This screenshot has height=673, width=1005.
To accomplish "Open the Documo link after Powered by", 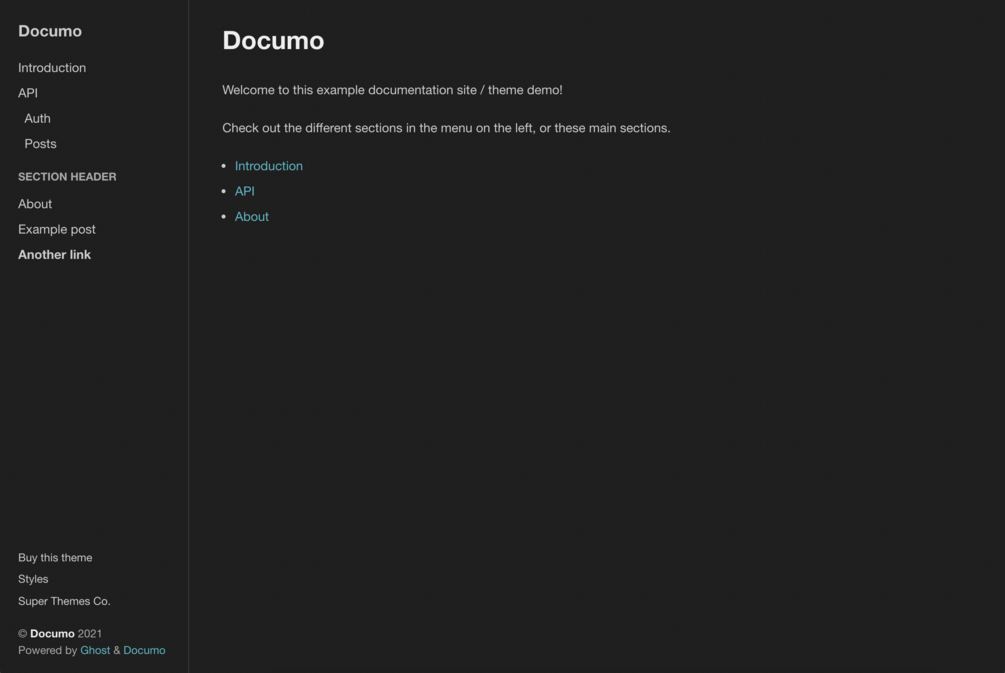I will click(144, 650).
